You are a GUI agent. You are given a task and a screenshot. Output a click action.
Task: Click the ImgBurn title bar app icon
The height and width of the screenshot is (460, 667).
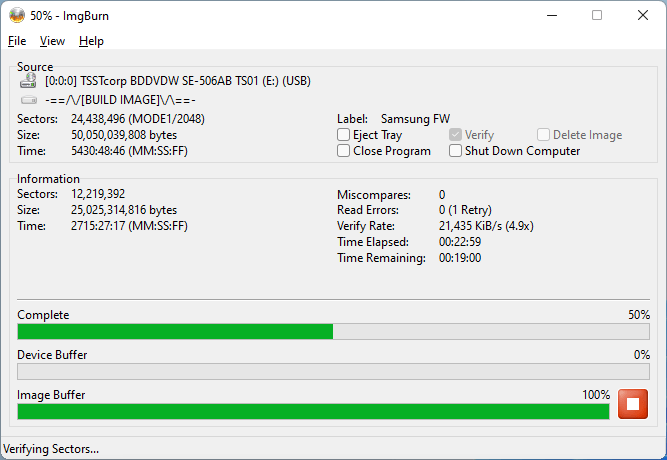pyautogui.click(x=17, y=15)
